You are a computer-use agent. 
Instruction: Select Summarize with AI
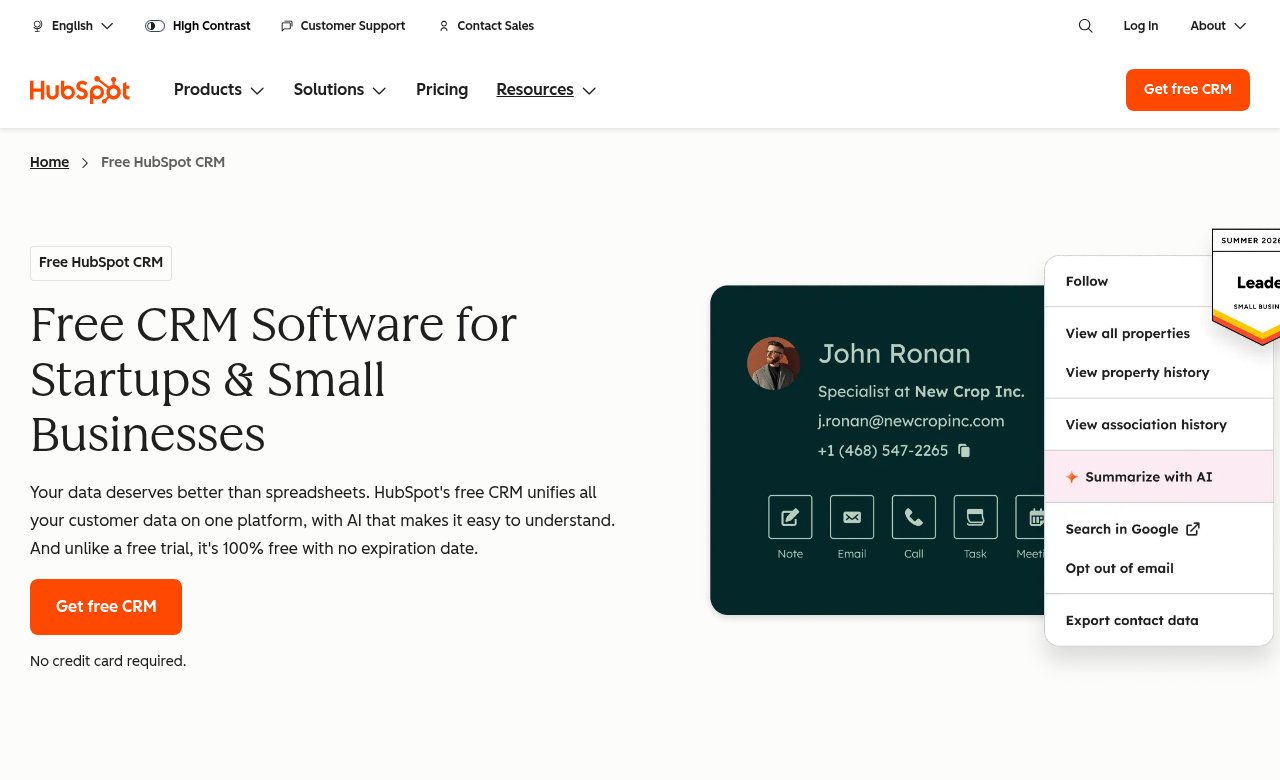[1159, 477]
